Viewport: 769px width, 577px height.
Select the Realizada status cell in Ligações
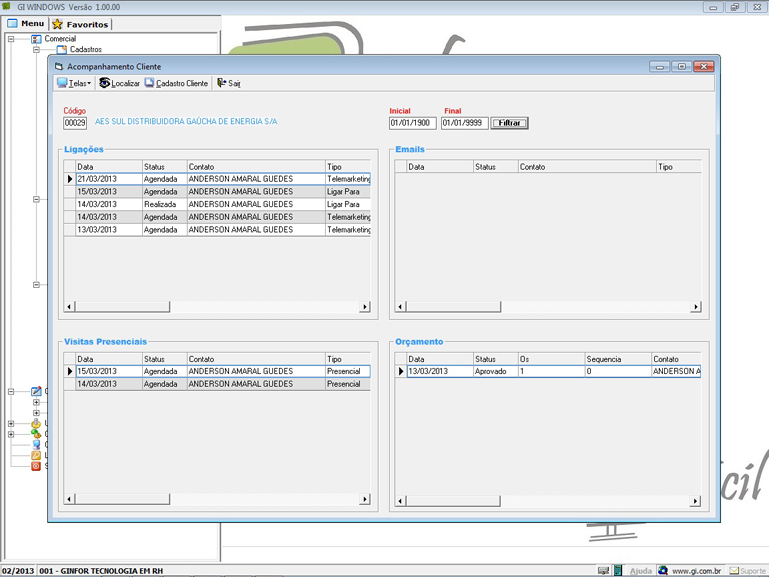tap(165, 204)
